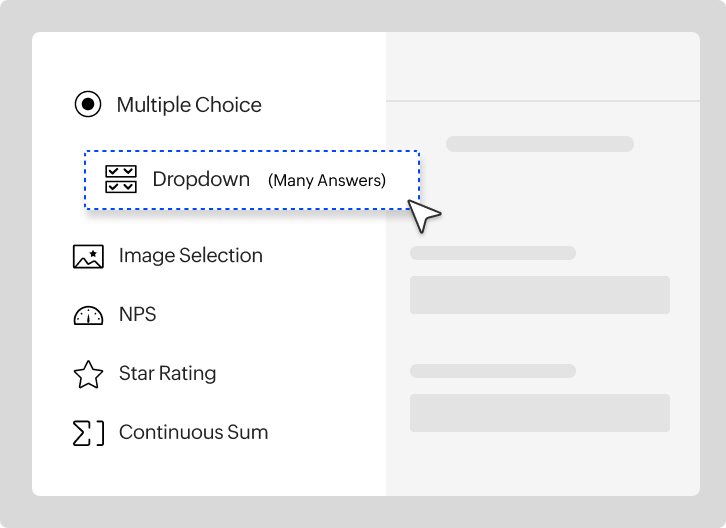Select the Dropdown question type text
The image size is (726, 528).
[x=201, y=180]
